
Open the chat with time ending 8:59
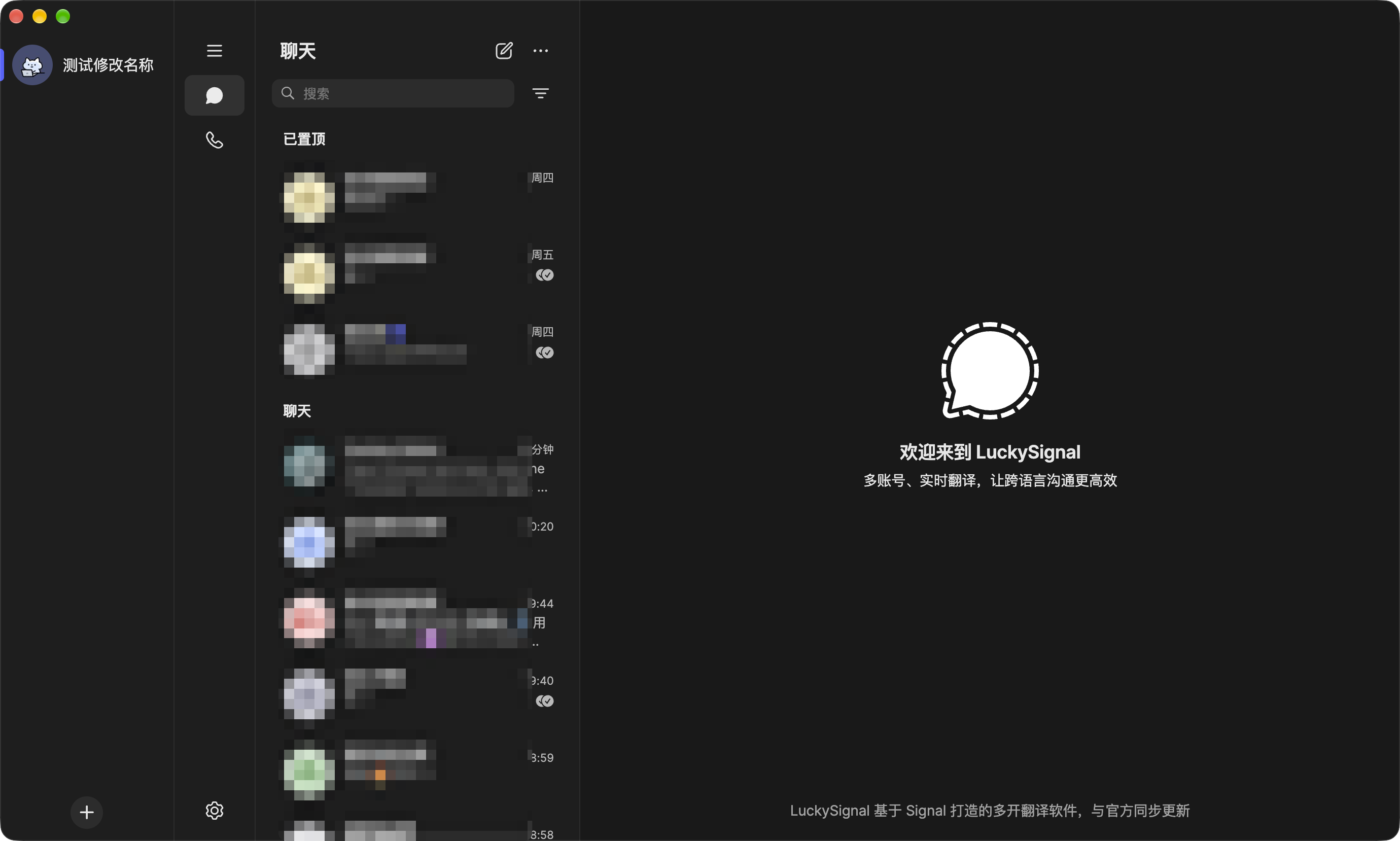tap(417, 777)
